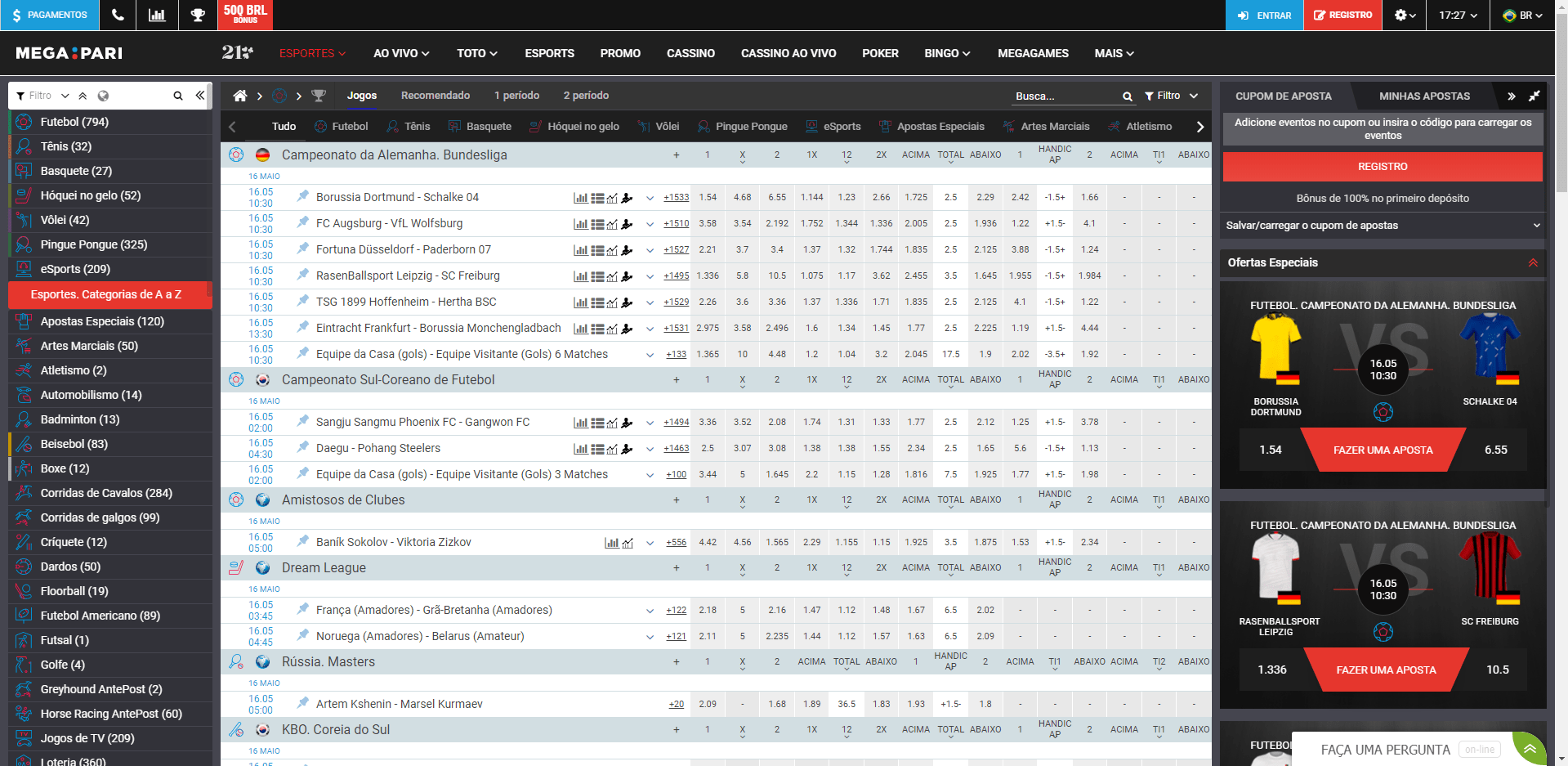Switch to 1 período tab

[516, 96]
